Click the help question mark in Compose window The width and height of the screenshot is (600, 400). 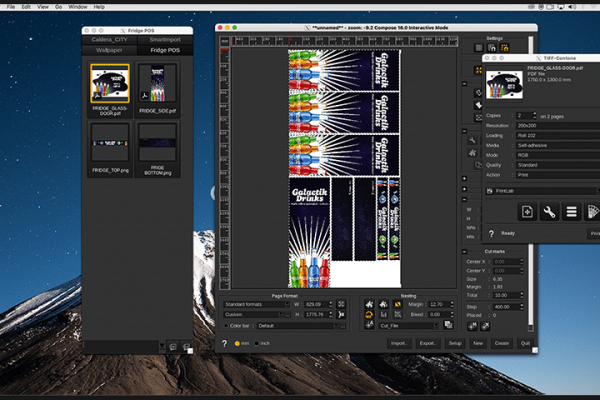click(x=224, y=343)
